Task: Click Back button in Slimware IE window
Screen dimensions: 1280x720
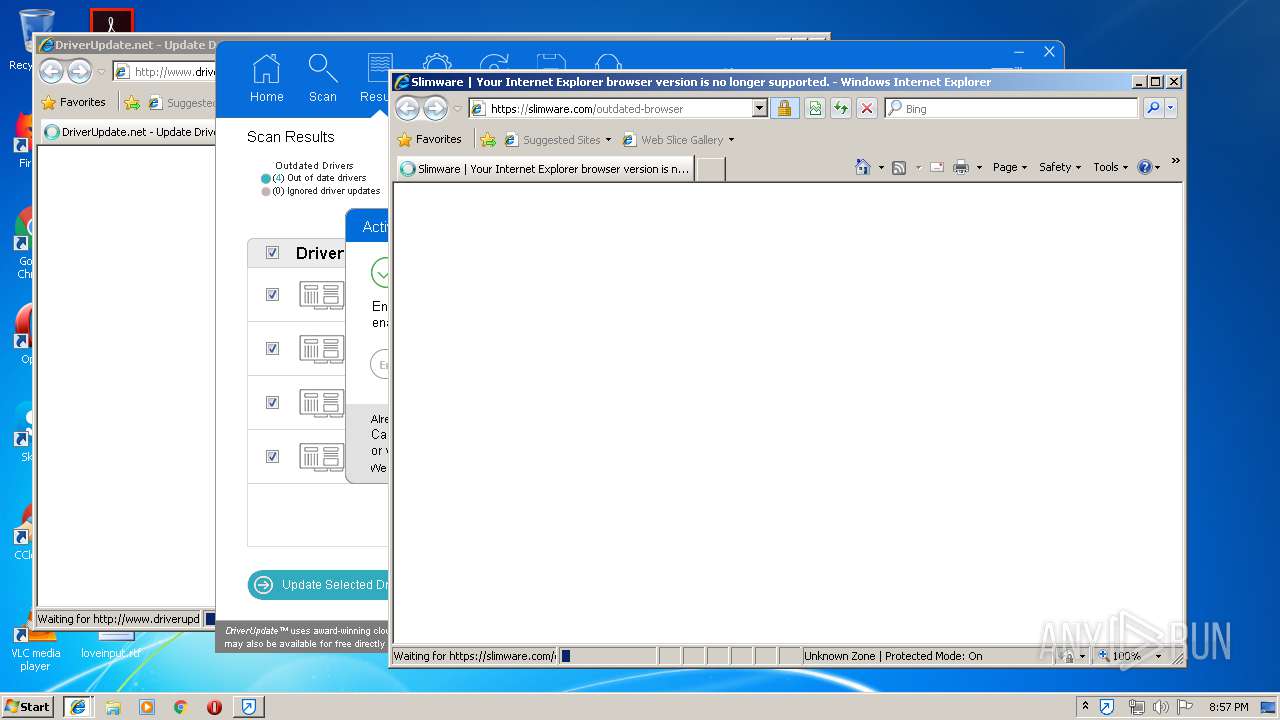Action: click(x=408, y=108)
